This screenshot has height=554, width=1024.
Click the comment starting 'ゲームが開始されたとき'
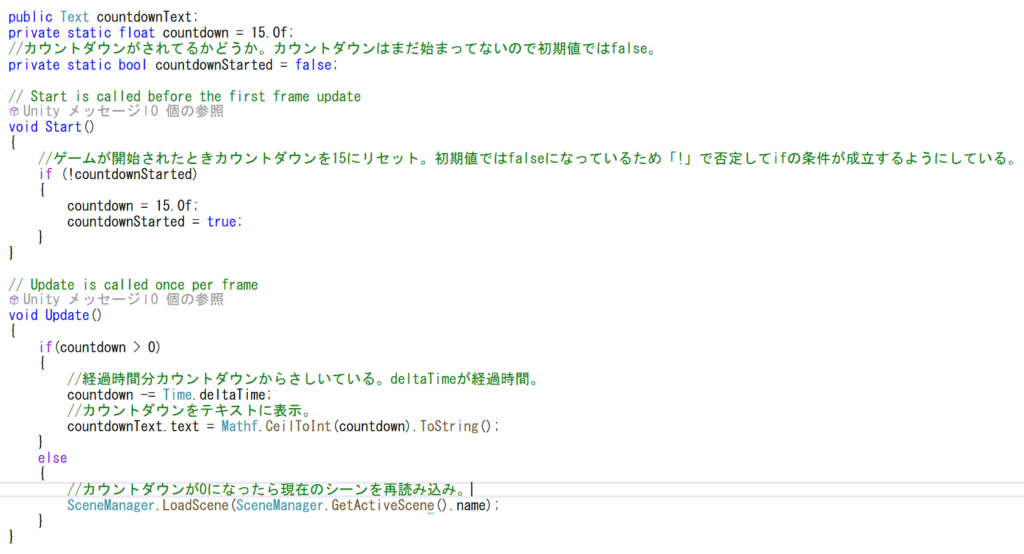[x=527, y=158]
